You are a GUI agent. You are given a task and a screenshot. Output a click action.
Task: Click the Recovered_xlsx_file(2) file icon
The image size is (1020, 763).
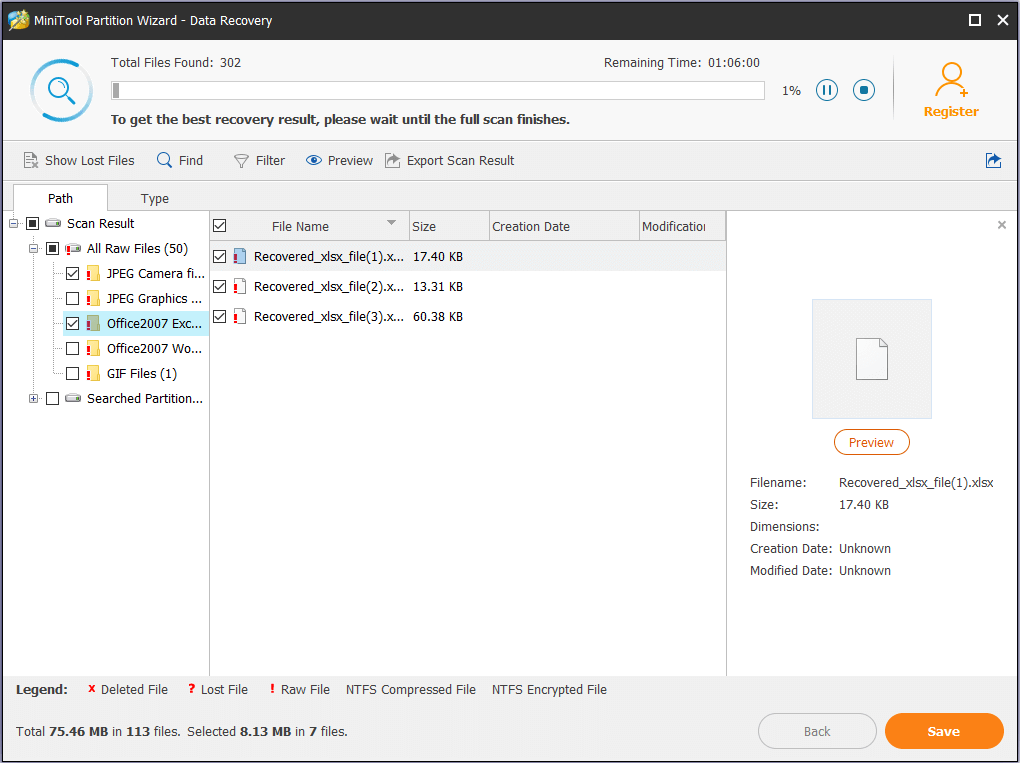tap(239, 286)
